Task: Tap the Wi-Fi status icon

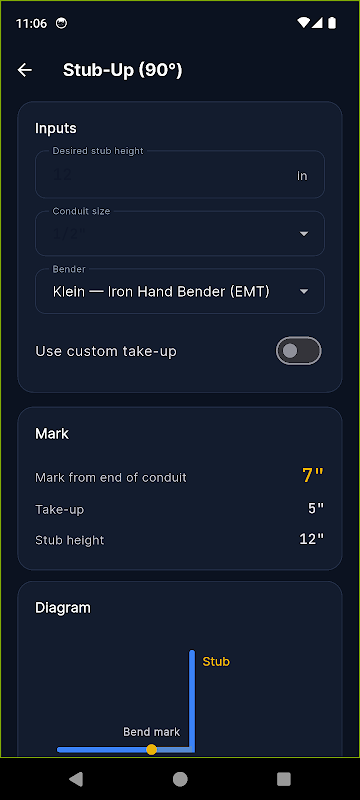Action: [x=304, y=23]
